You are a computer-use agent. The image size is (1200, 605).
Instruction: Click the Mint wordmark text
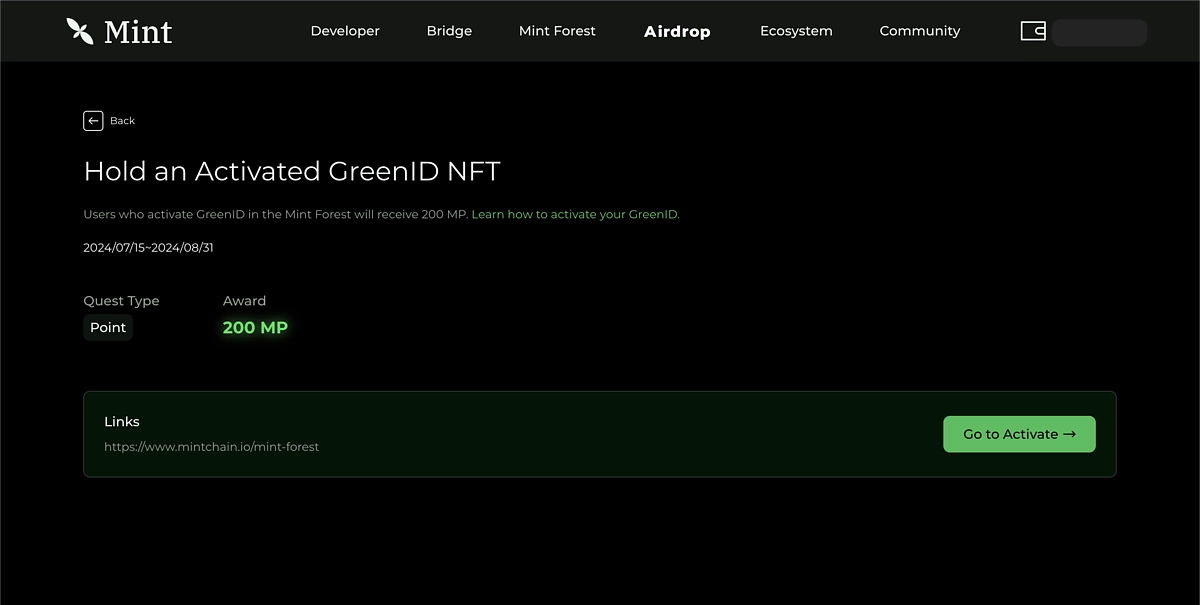point(138,32)
